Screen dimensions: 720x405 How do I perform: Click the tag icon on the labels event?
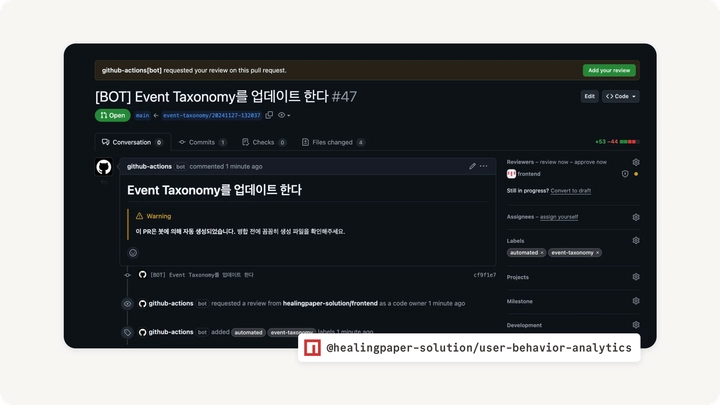tap(128, 332)
